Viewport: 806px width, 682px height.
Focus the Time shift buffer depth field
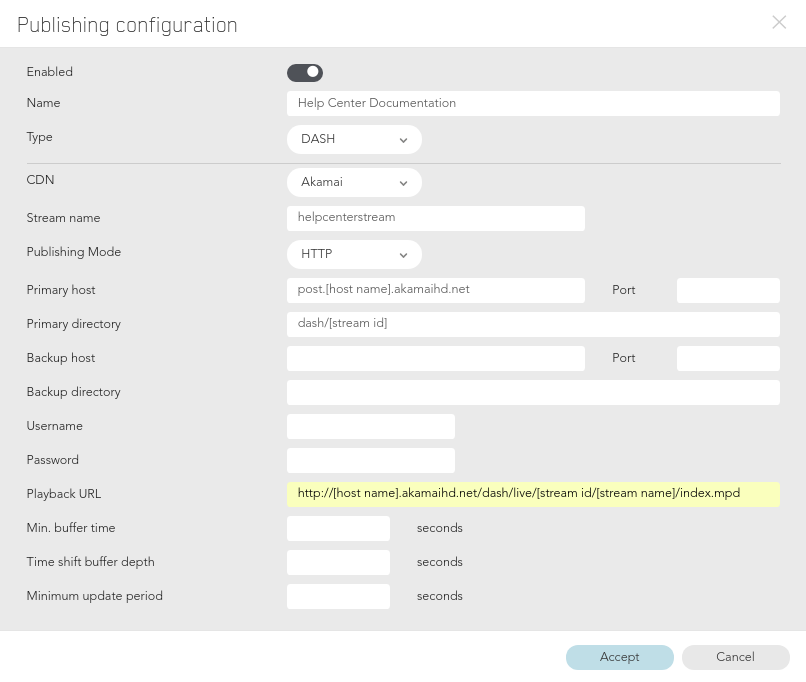pos(338,562)
